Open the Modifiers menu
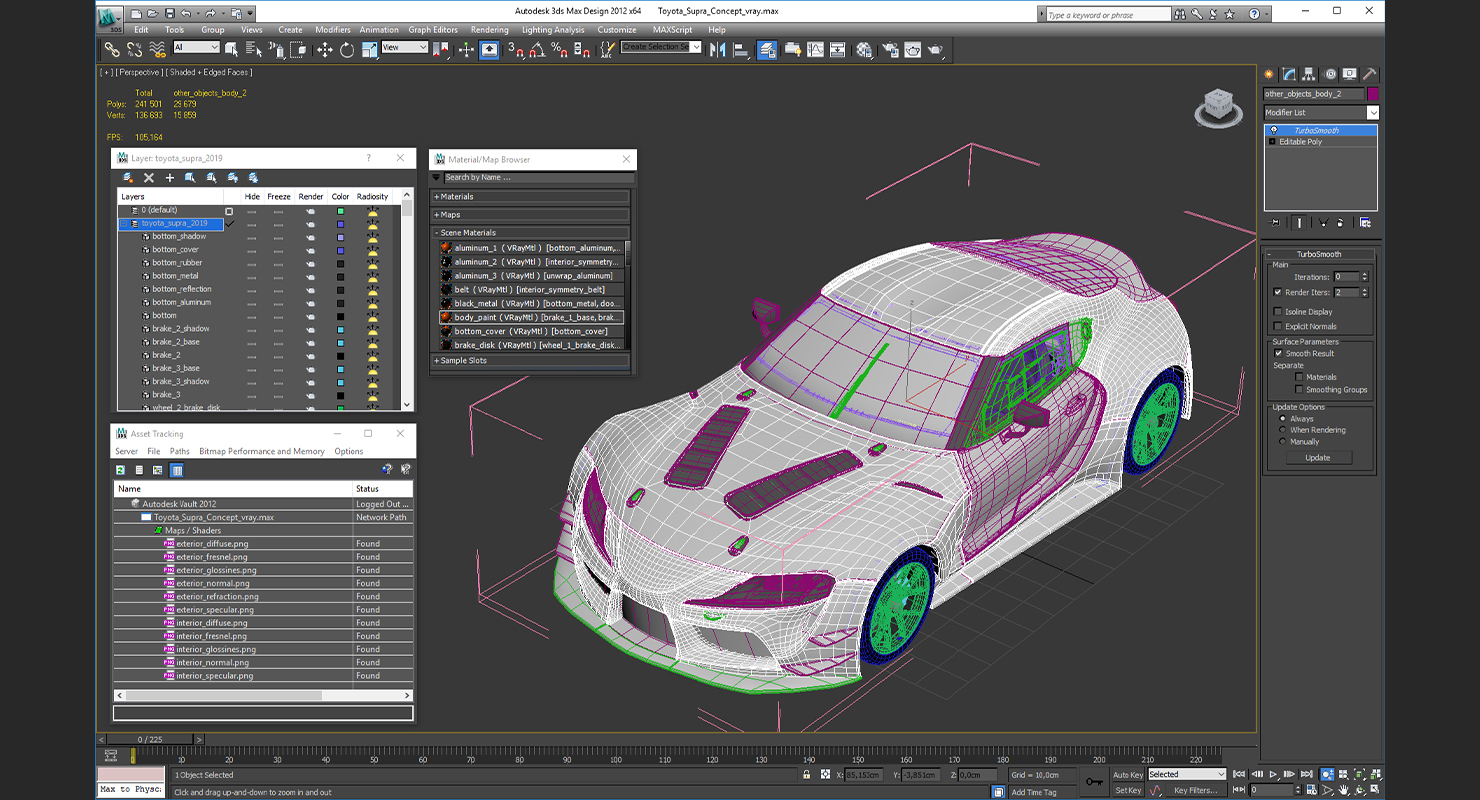This screenshot has width=1480, height=800. (333, 30)
